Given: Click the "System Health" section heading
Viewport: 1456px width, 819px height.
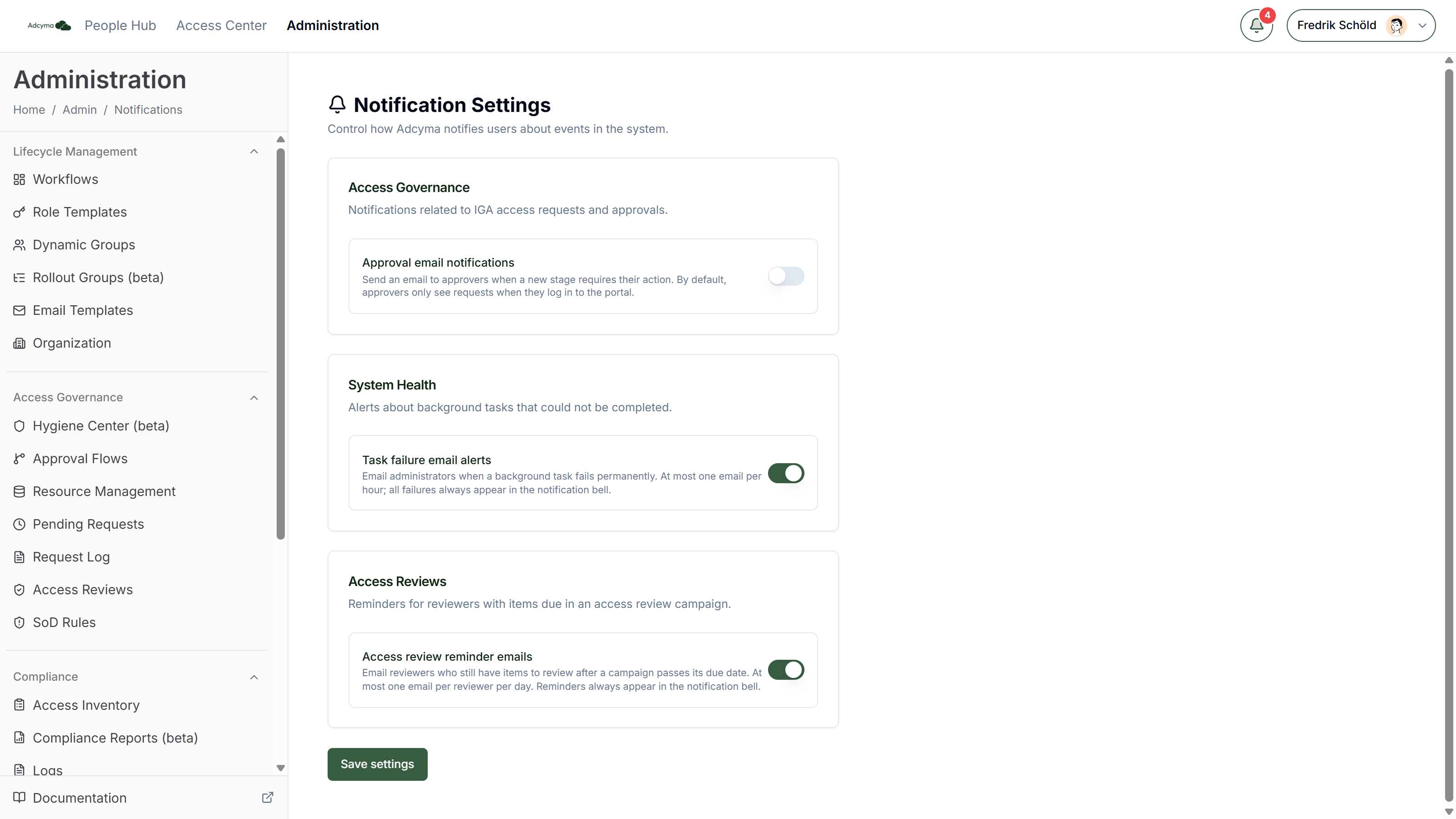Looking at the screenshot, I should [x=392, y=385].
